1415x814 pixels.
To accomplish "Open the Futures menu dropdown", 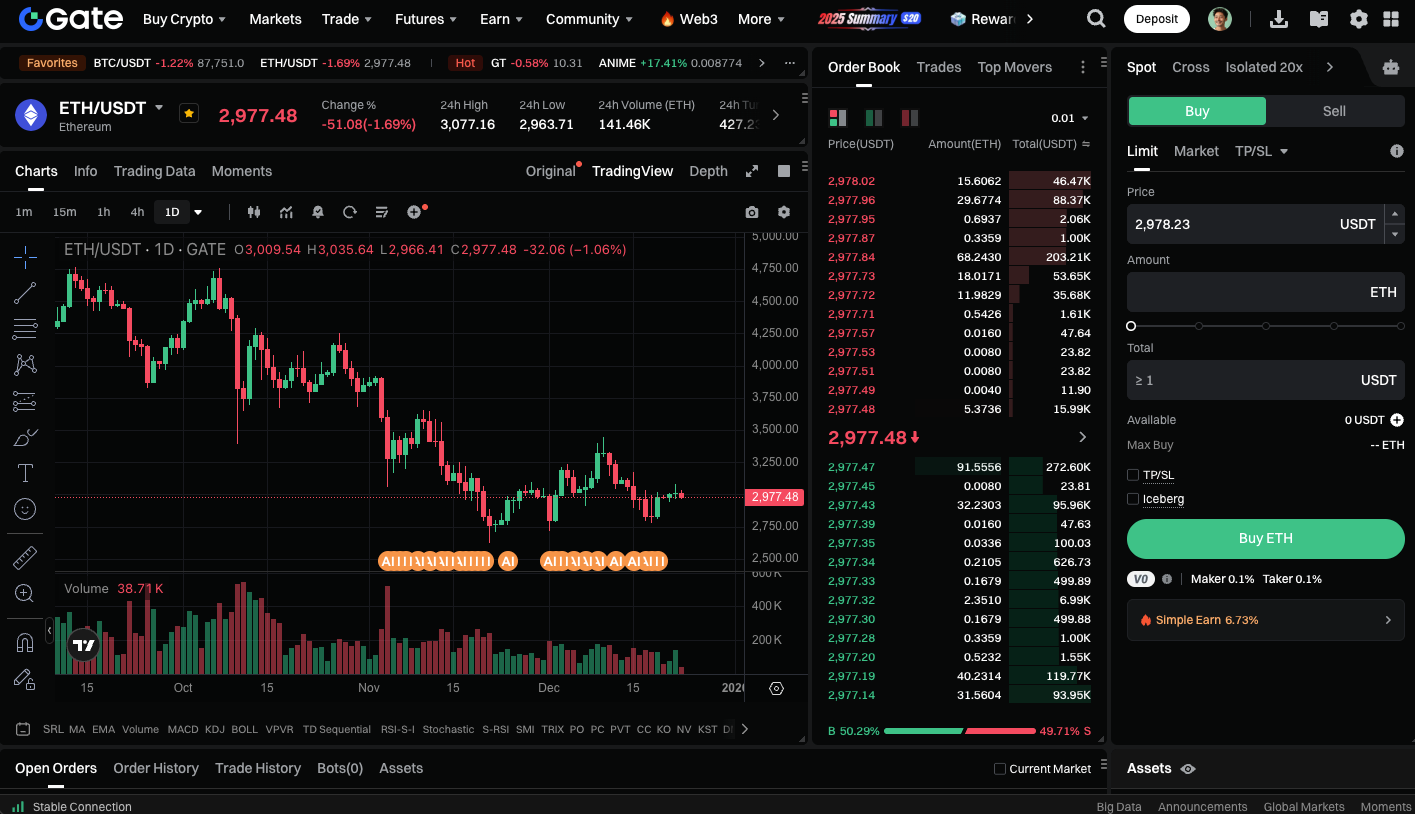I will pos(426,19).
